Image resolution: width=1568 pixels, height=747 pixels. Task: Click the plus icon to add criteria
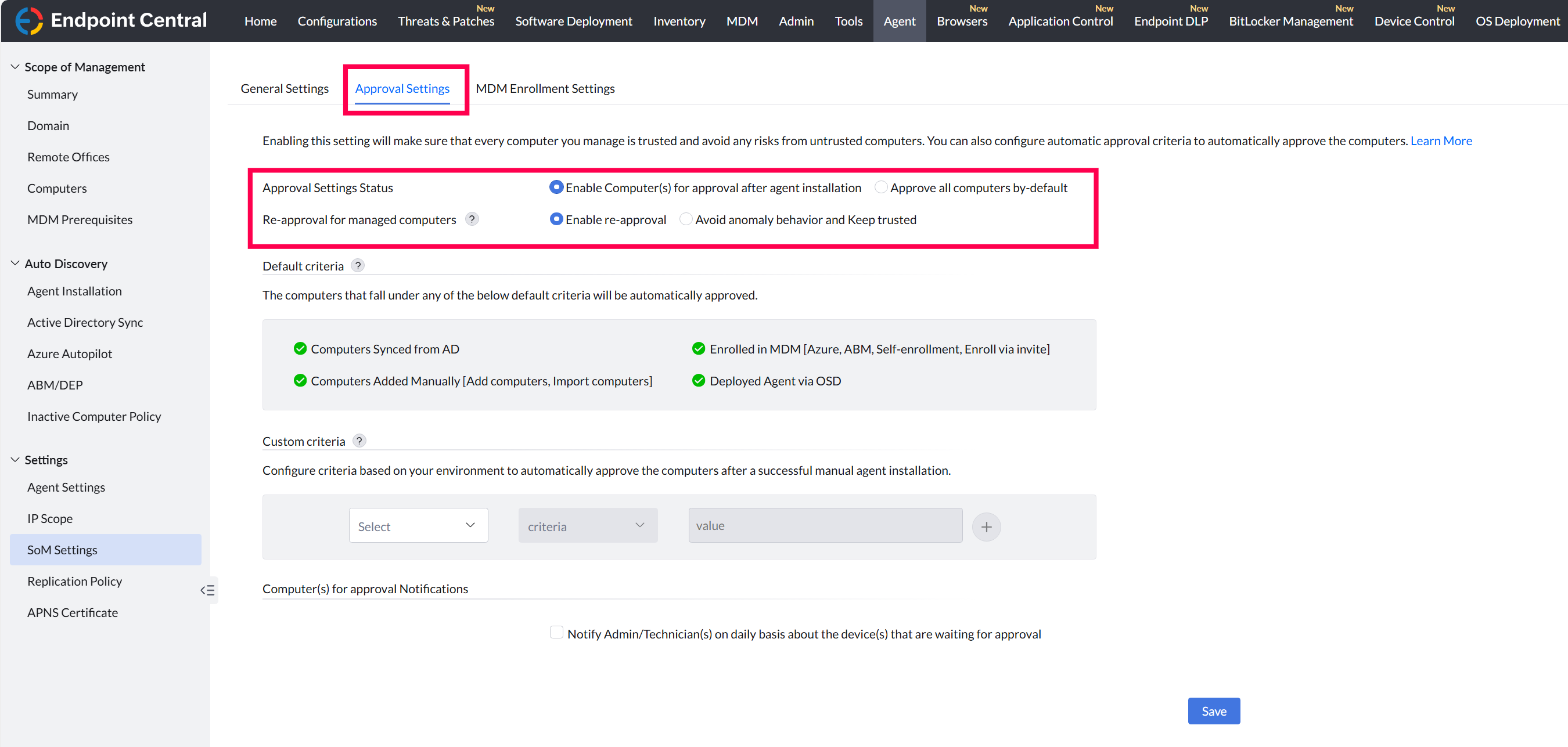(x=986, y=527)
